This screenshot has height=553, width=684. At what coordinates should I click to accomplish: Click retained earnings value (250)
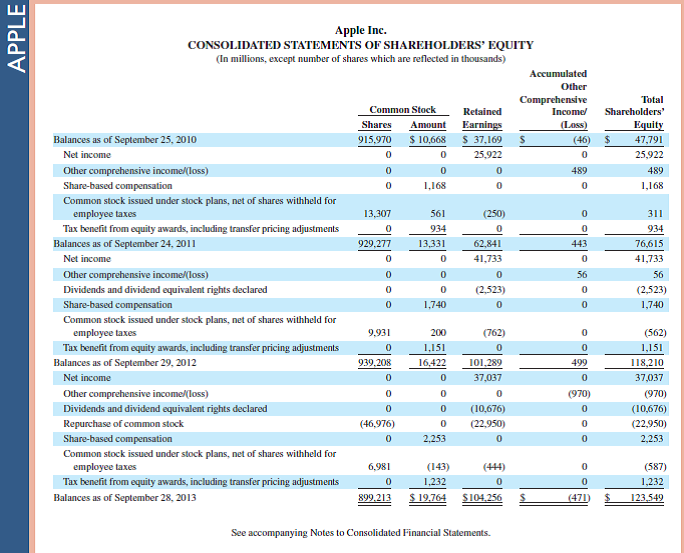pos(494,213)
